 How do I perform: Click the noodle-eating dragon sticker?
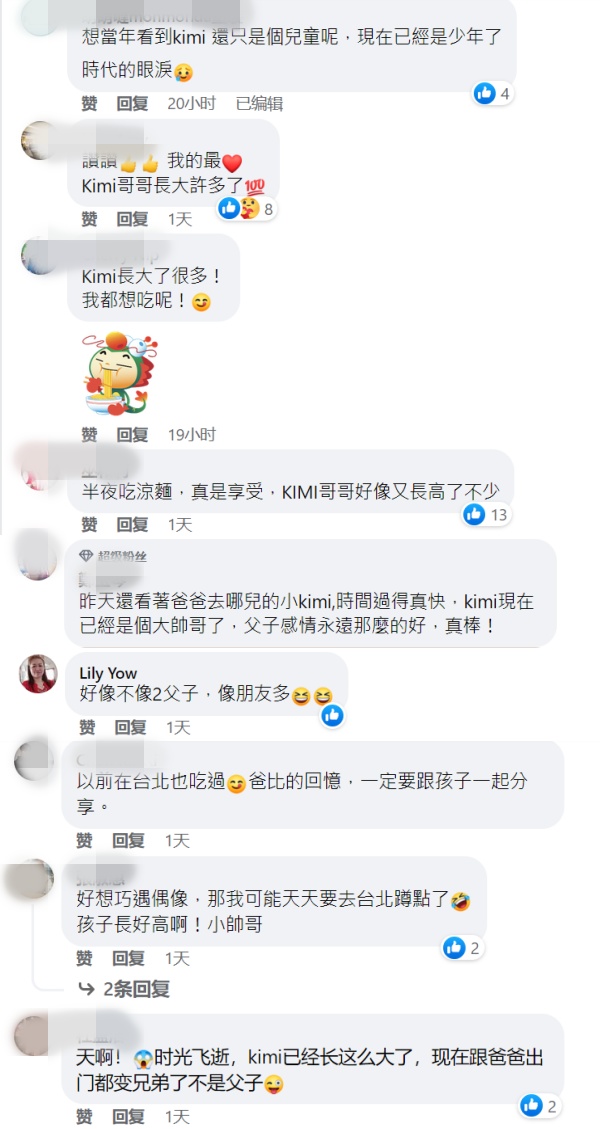(119, 374)
